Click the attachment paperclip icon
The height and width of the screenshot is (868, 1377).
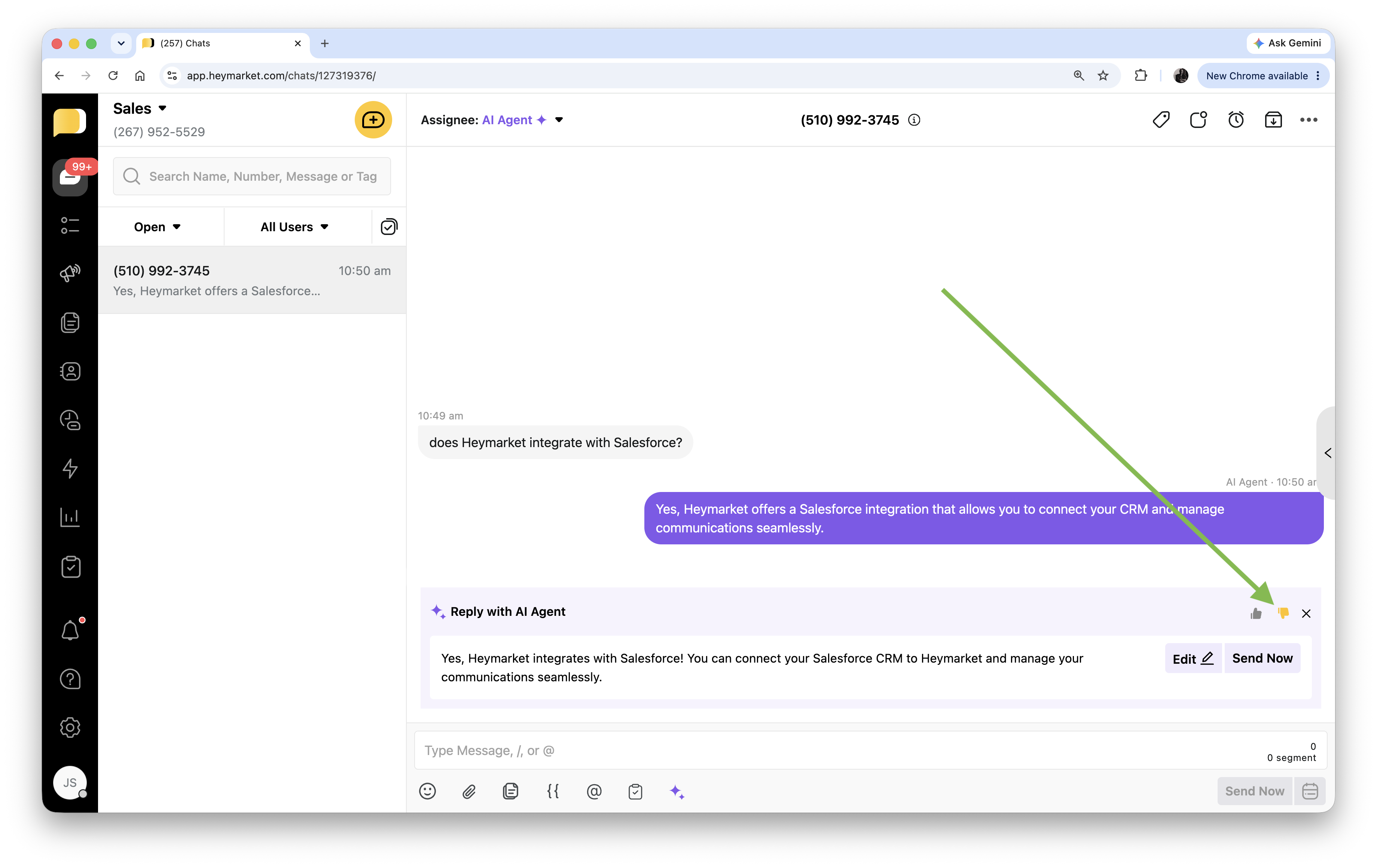coord(469,791)
